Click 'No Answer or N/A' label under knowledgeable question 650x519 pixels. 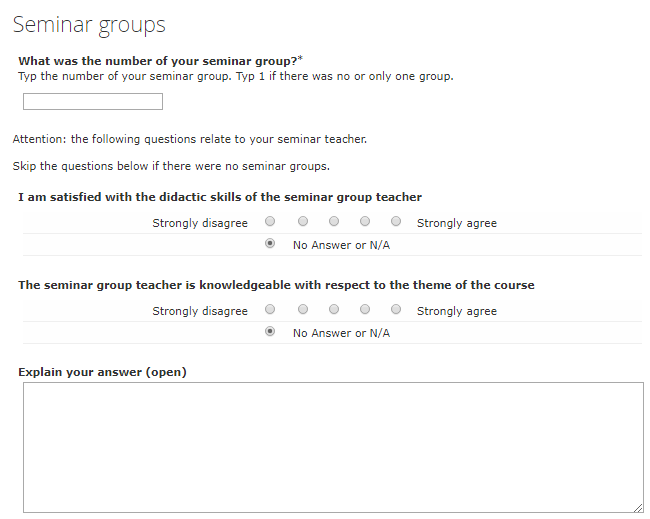[x=342, y=333]
